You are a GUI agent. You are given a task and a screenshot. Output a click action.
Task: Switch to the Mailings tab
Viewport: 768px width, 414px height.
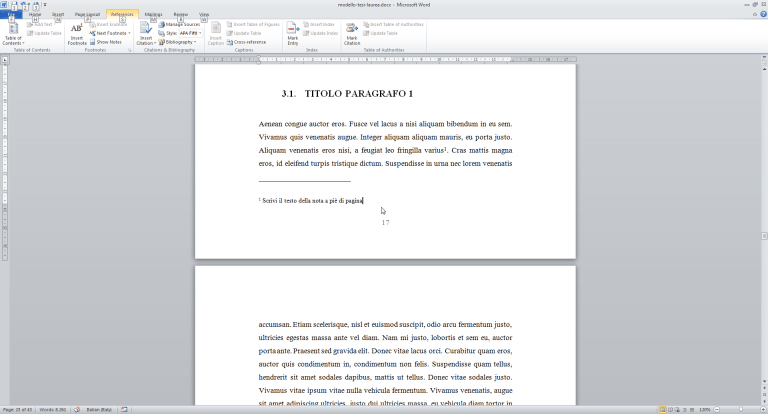coord(153,15)
